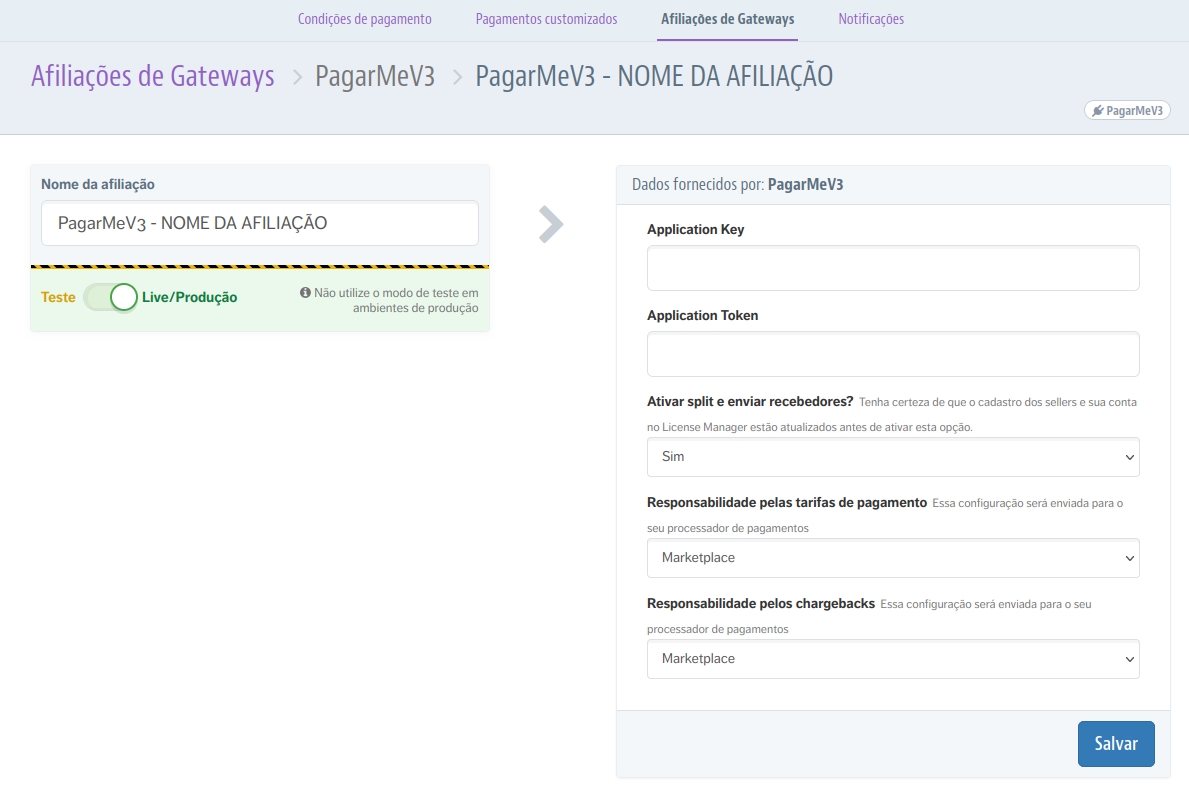Screen dimensions: 1189x805
Task: Open the Responsabilidade pelas tarifas de pagamento dropdown
Action: (x=893, y=558)
